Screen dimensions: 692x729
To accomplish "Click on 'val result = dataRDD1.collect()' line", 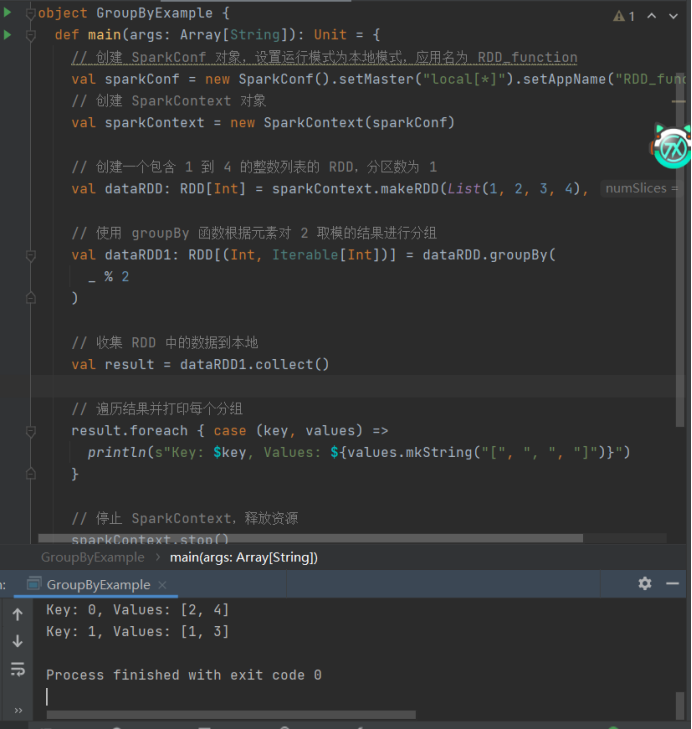I will tap(200, 364).
